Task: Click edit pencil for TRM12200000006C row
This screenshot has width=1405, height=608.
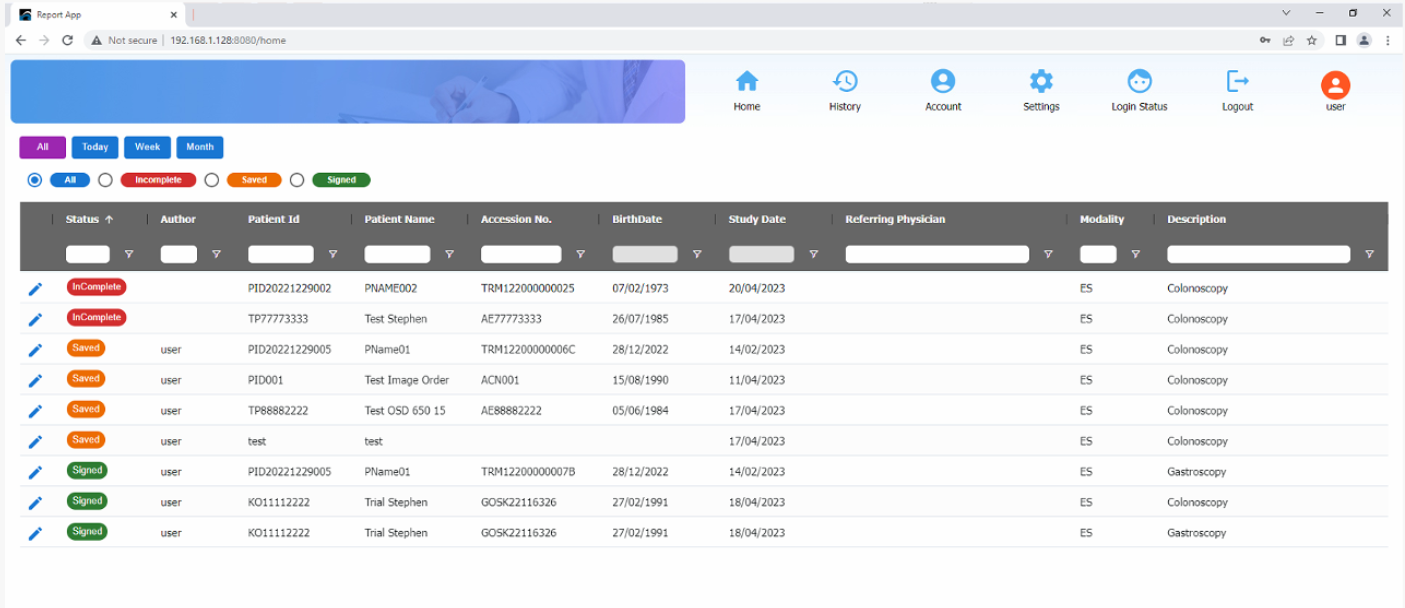Action: (35, 350)
